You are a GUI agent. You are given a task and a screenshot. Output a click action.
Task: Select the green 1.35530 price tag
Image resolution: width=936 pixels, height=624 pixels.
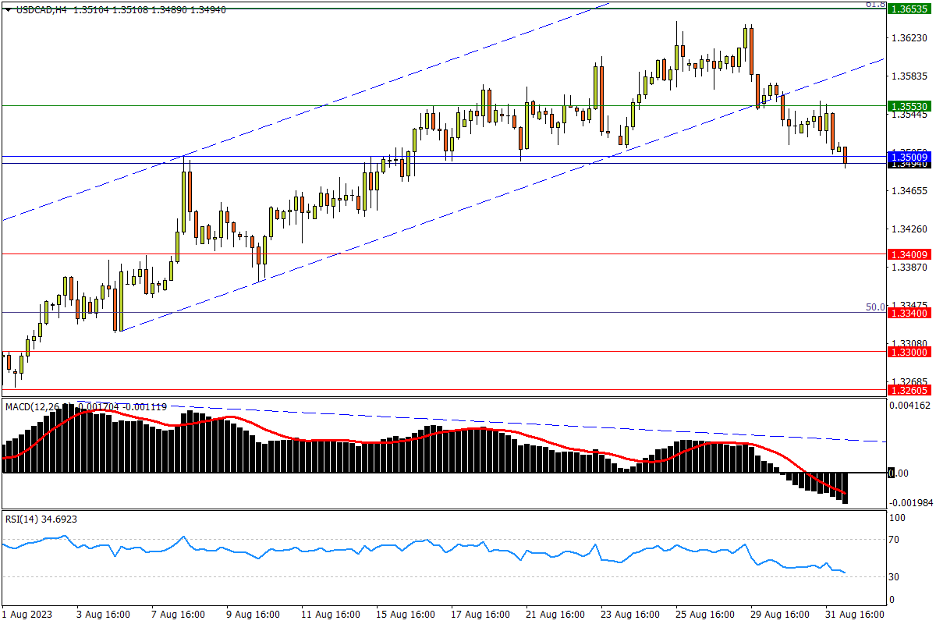tap(909, 106)
